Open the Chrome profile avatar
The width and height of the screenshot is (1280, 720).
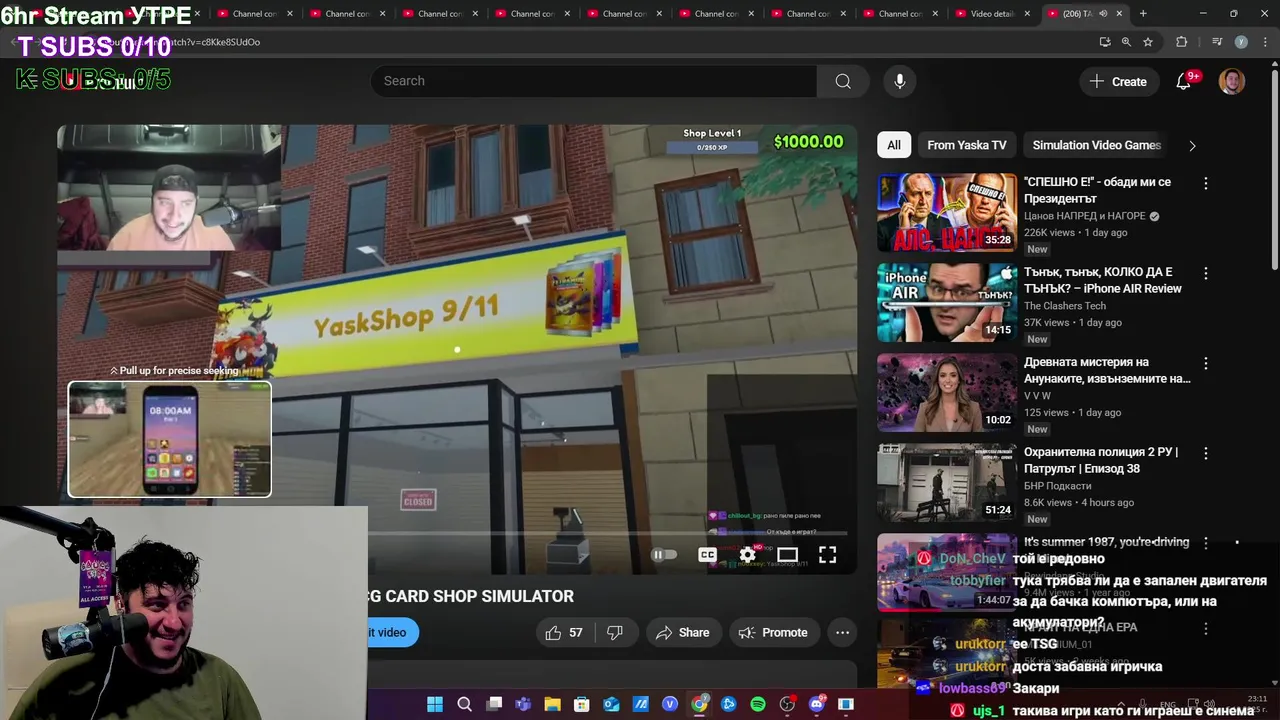tap(1241, 42)
